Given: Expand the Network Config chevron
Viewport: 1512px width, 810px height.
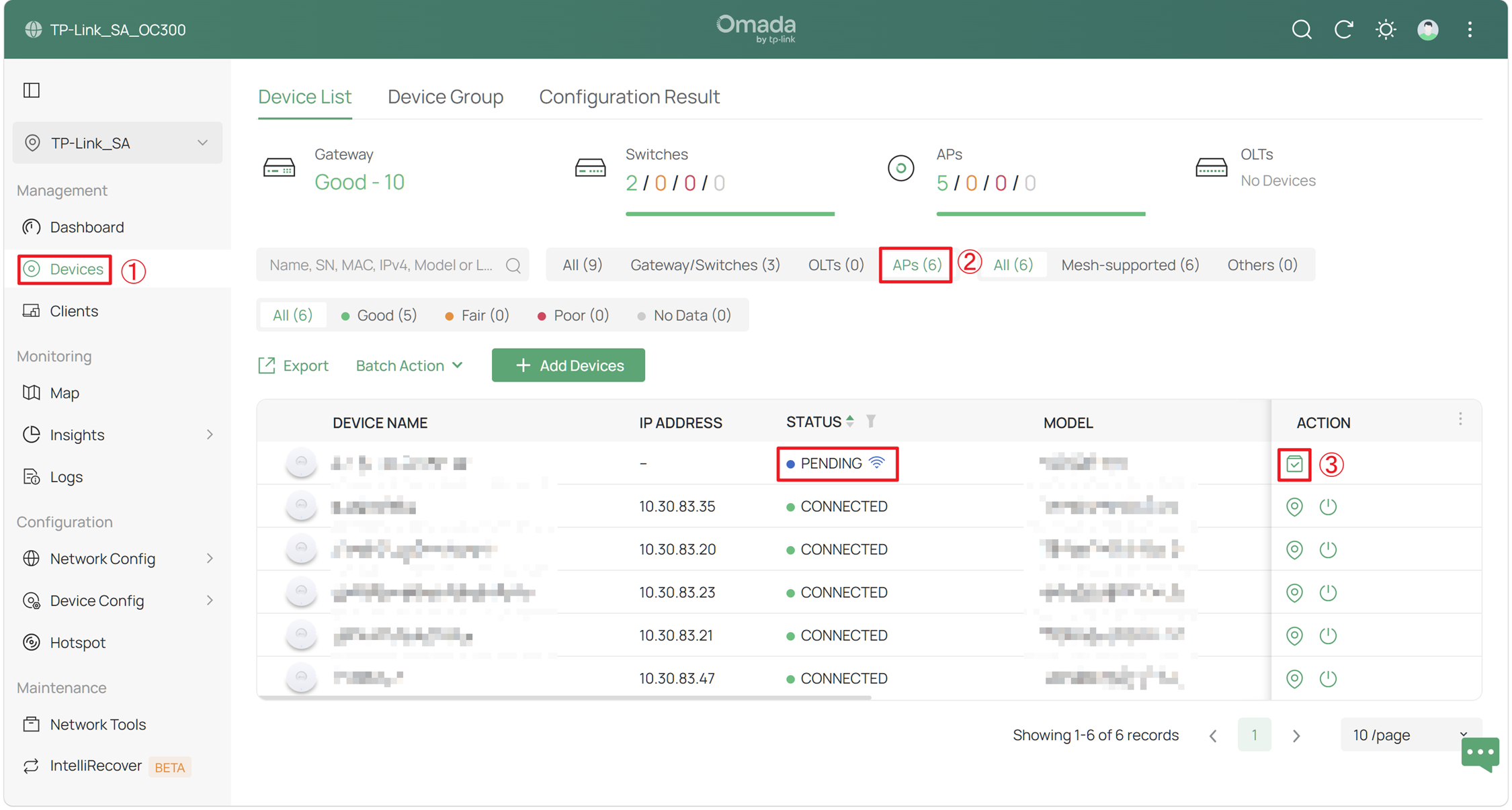Looking at the screenshot, I should point(210,559).
